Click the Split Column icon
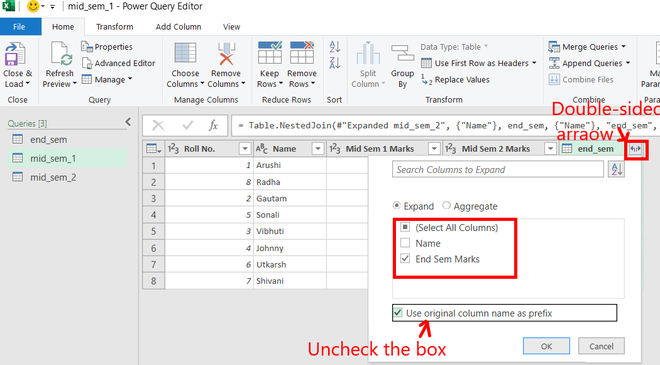 click(x=368, y=53)
